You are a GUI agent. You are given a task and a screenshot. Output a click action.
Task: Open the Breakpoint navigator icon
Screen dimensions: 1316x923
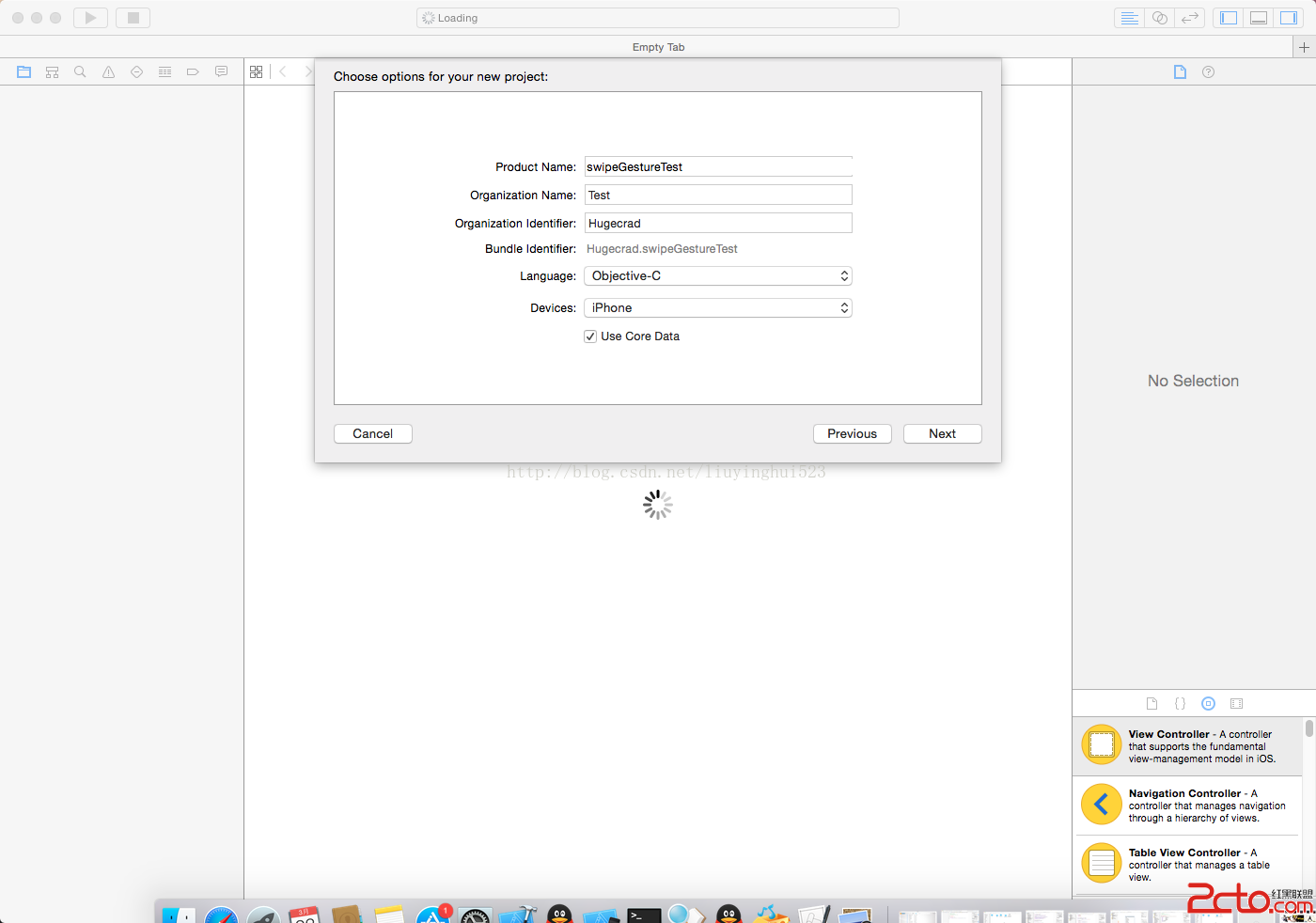pos(194,71)
